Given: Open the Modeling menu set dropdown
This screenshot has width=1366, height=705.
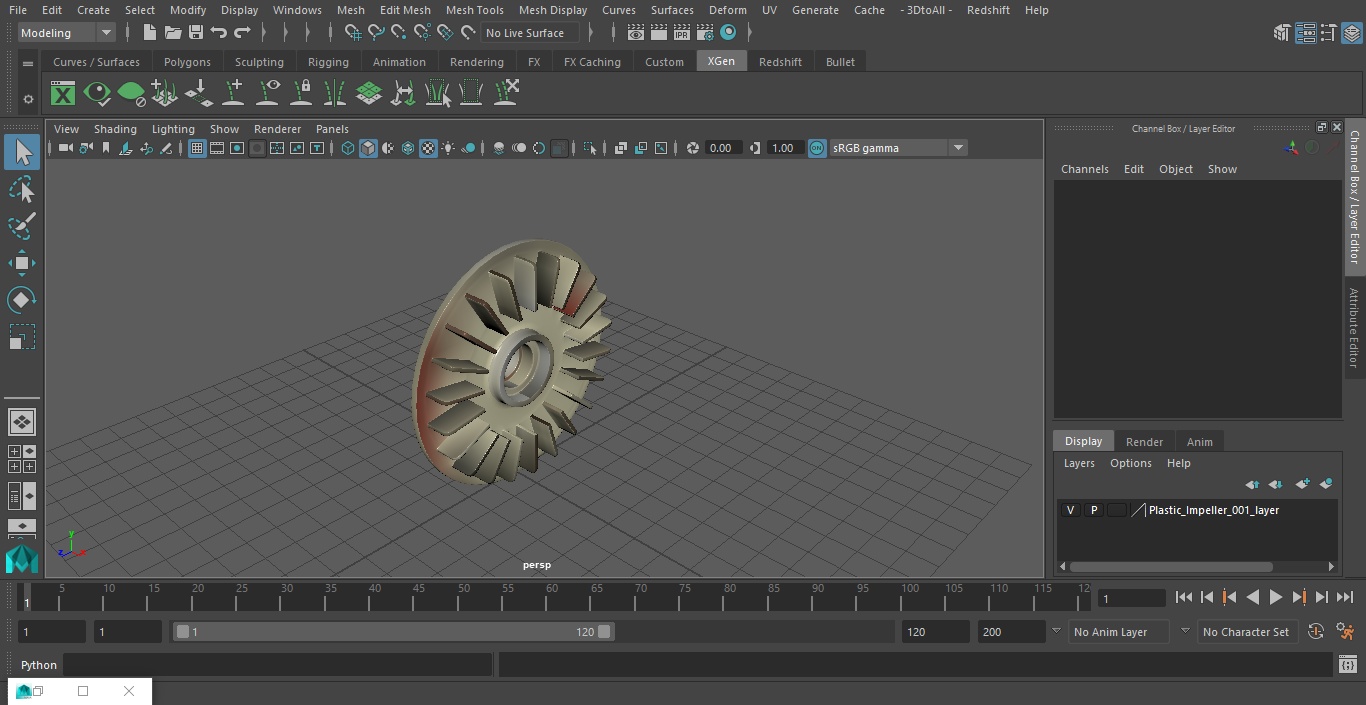Looking at the screenshot, I should coord(67,33).
